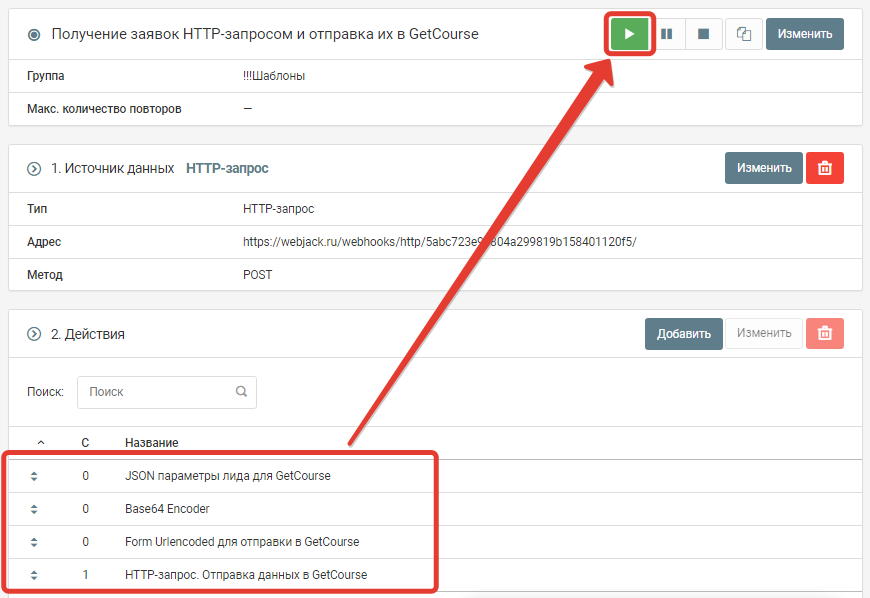The image size is (870, 598).
Task: Click the trash icon in Действия section
Action: coord(825,334)
